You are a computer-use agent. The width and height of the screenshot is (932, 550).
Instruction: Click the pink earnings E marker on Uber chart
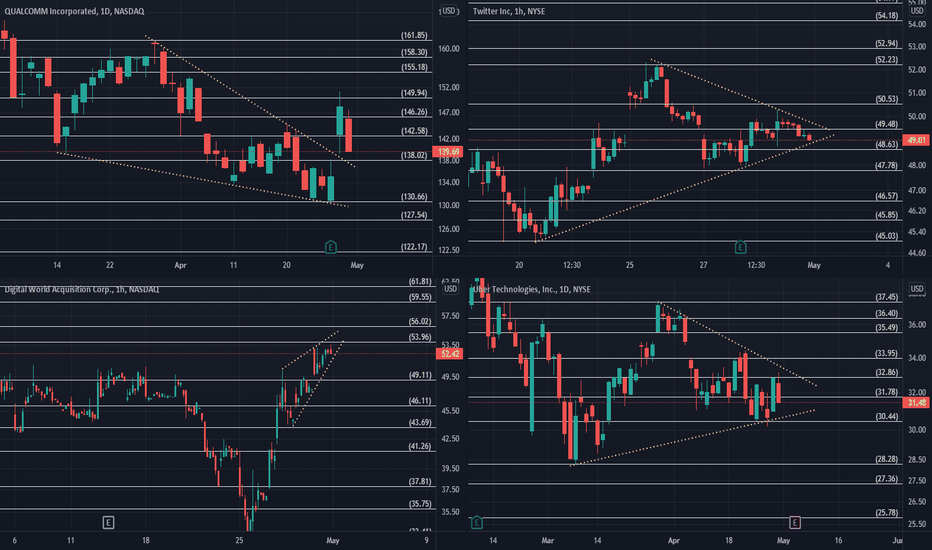pyautogui.click(x=794, y=523)
